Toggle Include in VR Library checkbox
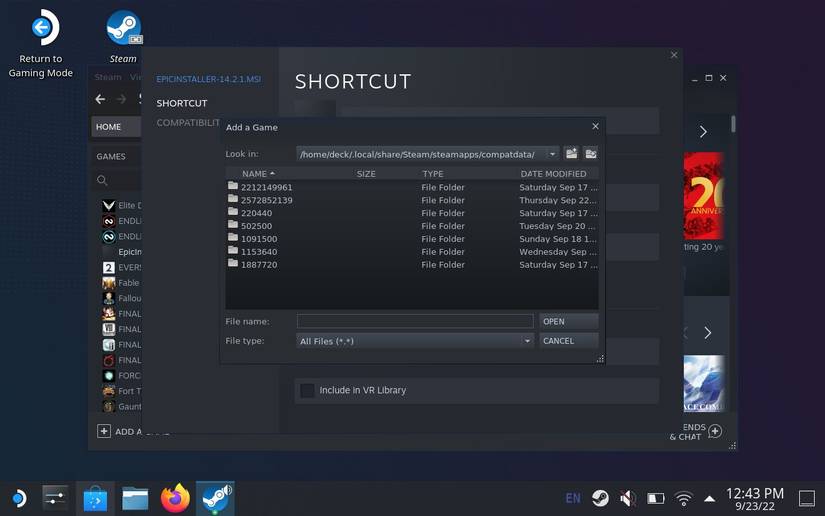Viewport: 825px width, 516px height. (x=307, y=390)
